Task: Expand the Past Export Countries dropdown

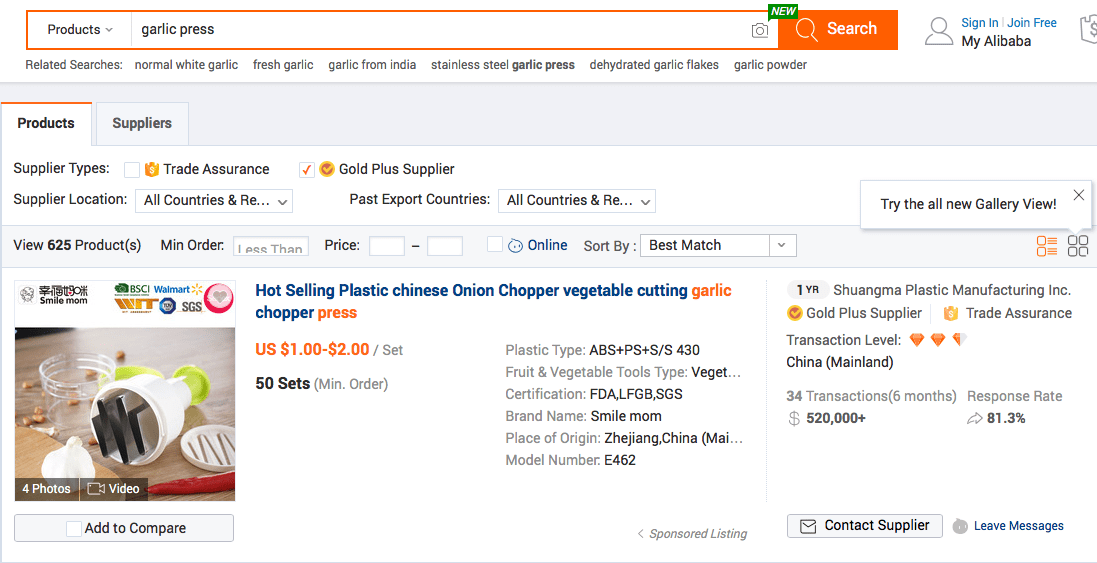Action: pos(576,201)
